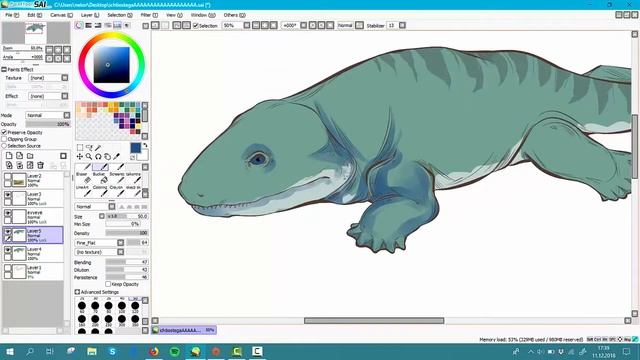The height and width of the screenshot is (360, 640).
Task: Show the RGB slider panel
Action: point(89,25)
